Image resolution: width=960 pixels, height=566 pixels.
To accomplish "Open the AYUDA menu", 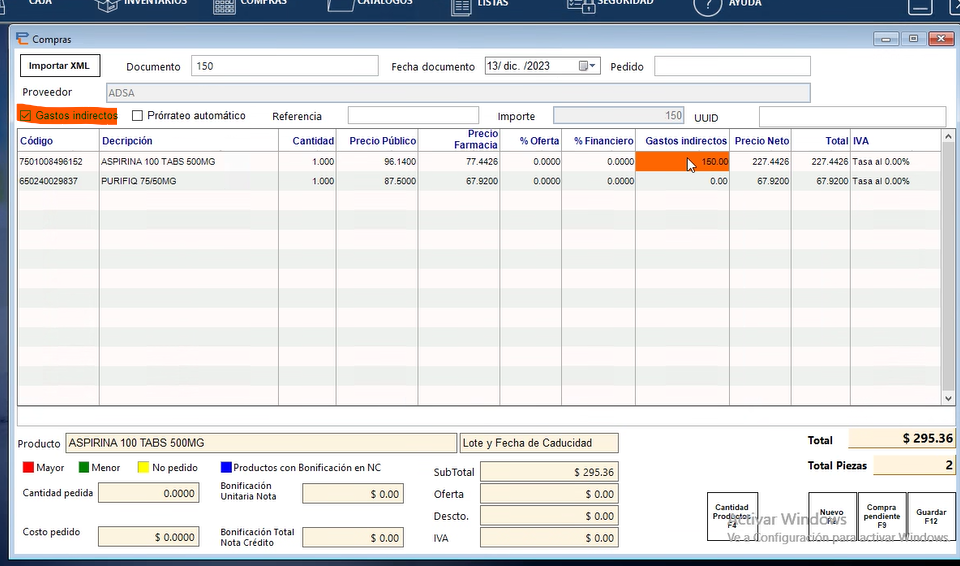I will point(745,3).
